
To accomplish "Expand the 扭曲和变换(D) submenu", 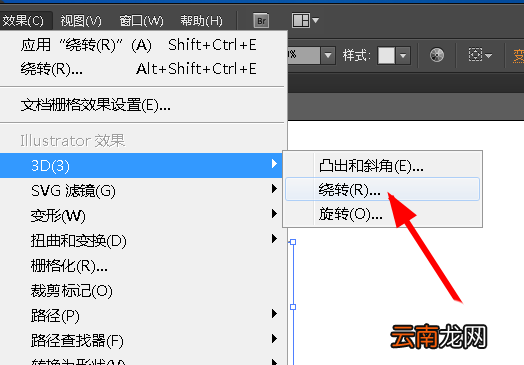I will (x=143, y=240).
